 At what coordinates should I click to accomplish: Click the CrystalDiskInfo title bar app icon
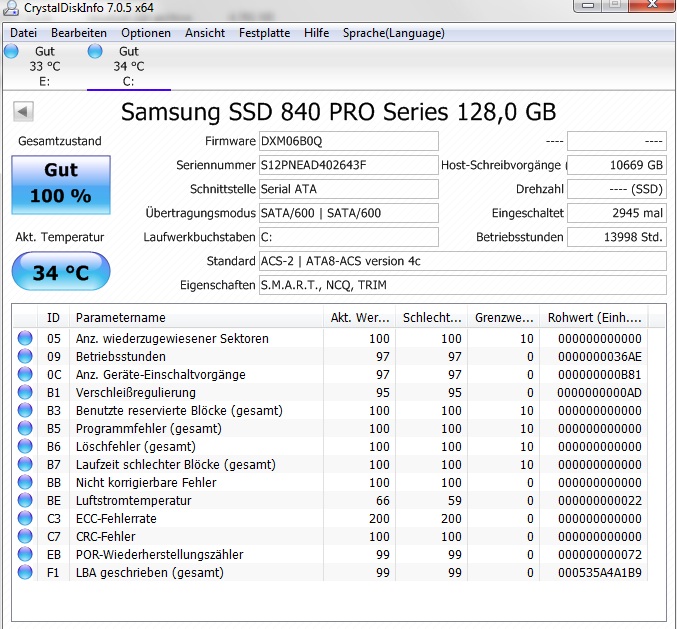pyautogui.click(x=11, y=7)
